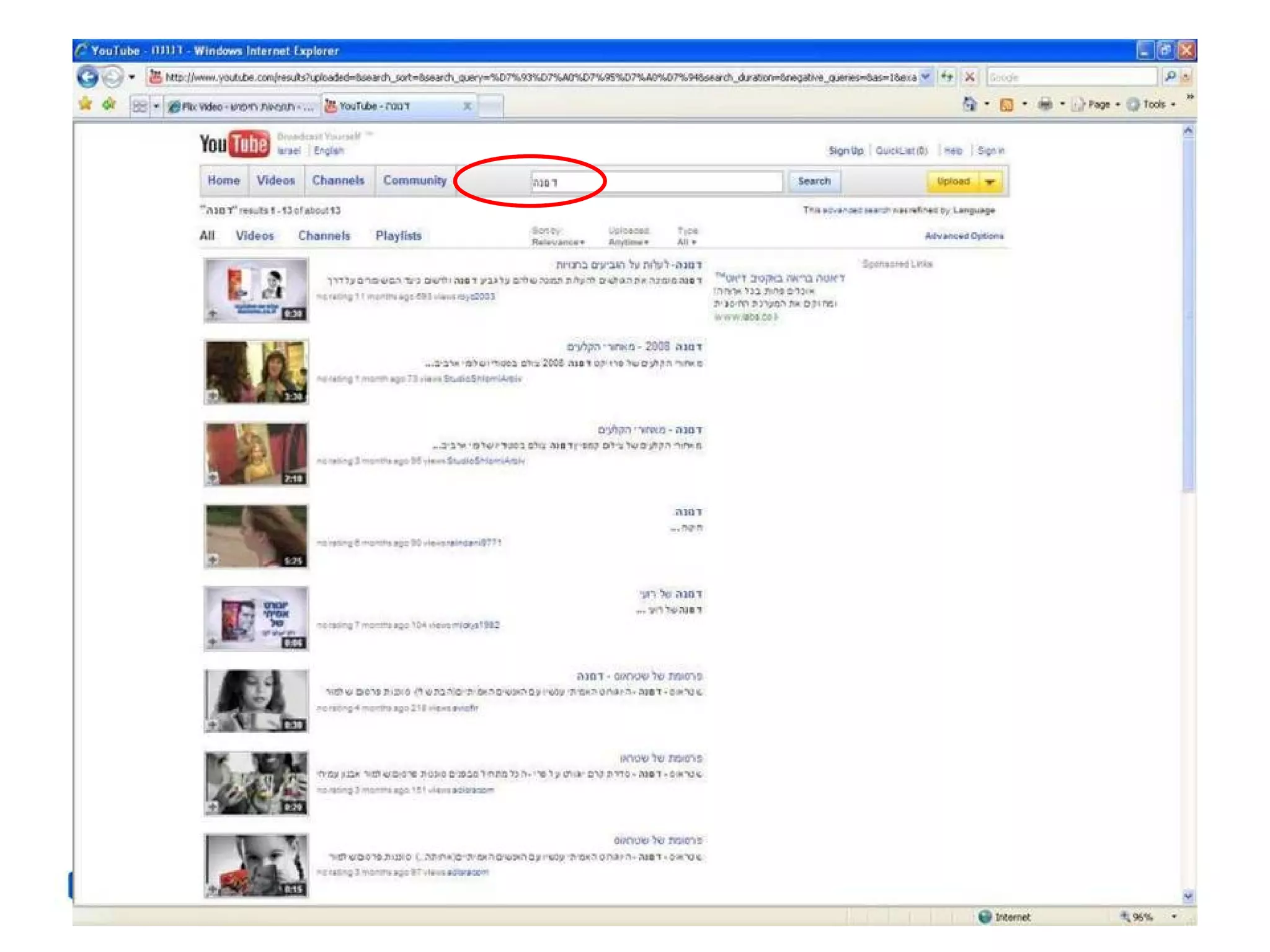Open the Advanced Options link
This screenshot has height=952, width=1270.
[x=964, y=236]
